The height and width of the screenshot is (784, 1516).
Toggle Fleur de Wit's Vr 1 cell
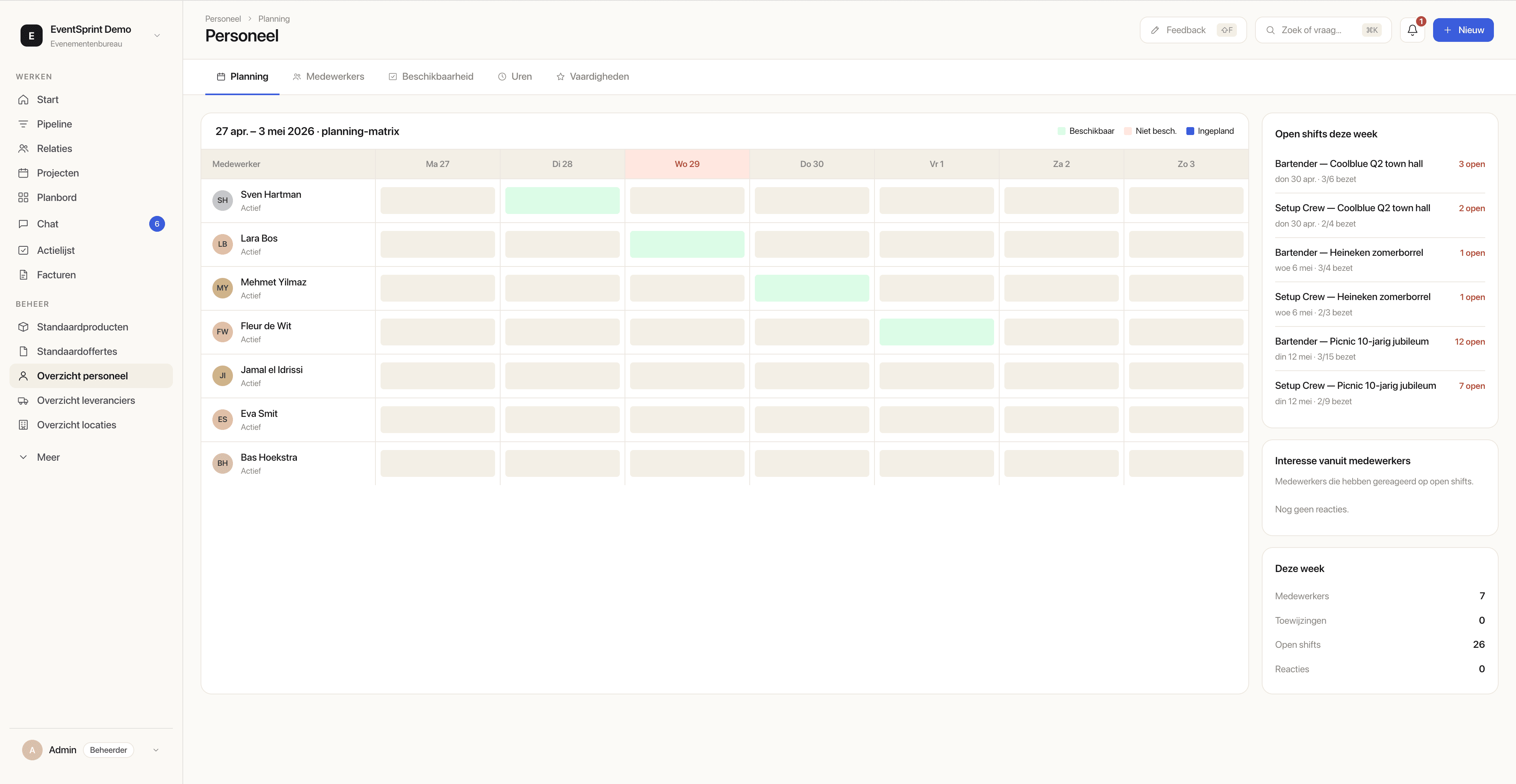pos(936,332)
